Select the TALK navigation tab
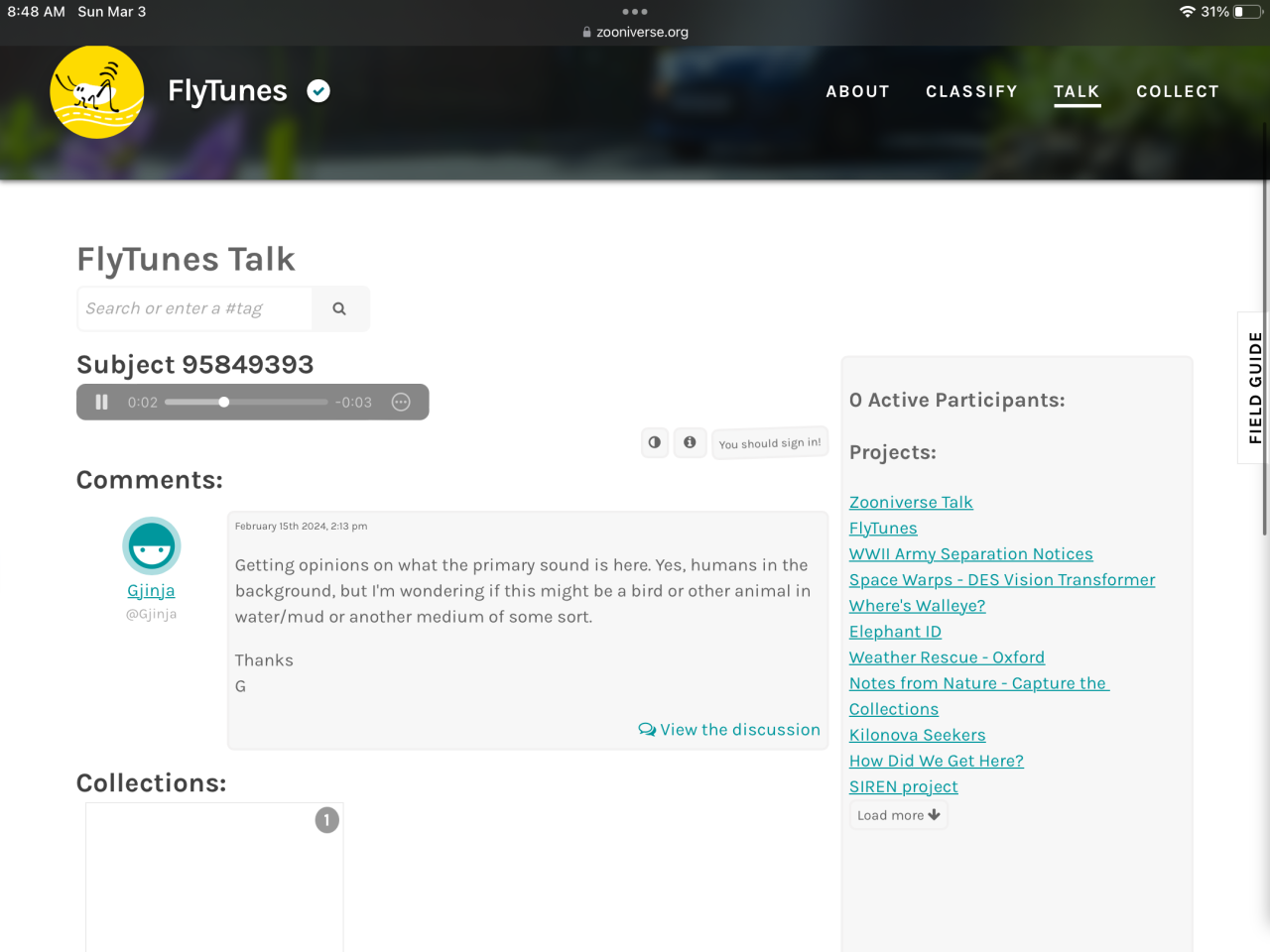 (1077, 91)
